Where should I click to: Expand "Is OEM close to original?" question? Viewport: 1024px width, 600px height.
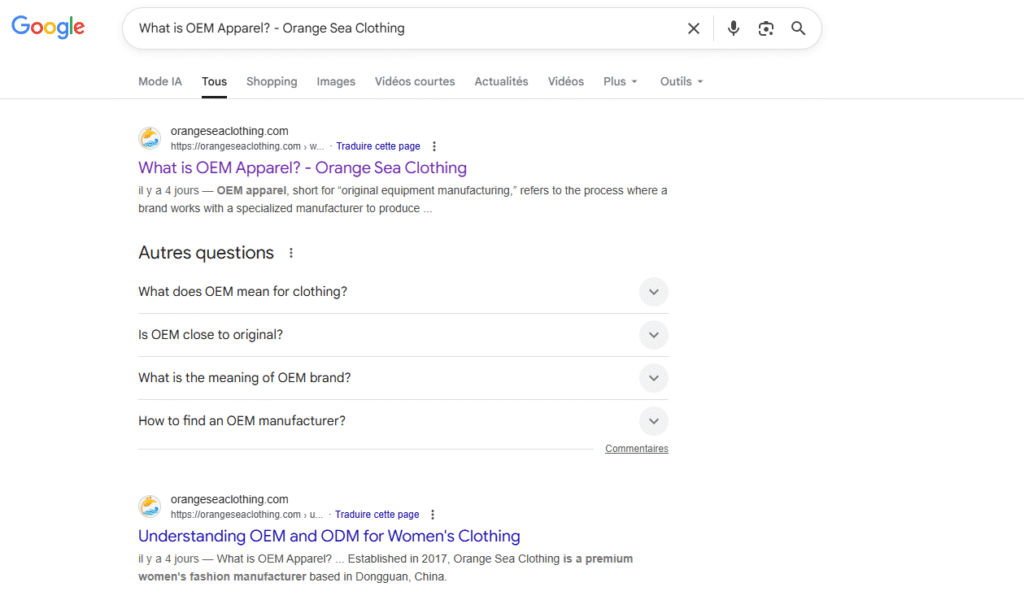[653, 335]
